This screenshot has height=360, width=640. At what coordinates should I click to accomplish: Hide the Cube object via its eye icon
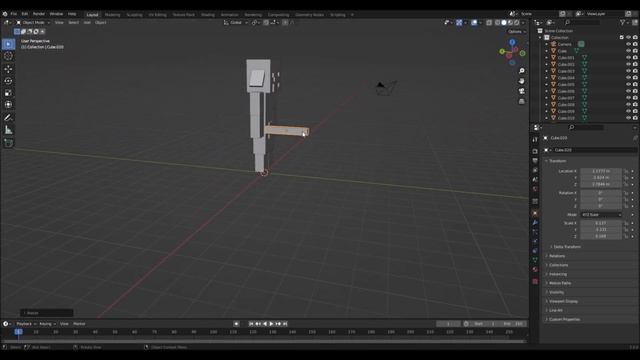pyautogui.click(x=628, y=51)
